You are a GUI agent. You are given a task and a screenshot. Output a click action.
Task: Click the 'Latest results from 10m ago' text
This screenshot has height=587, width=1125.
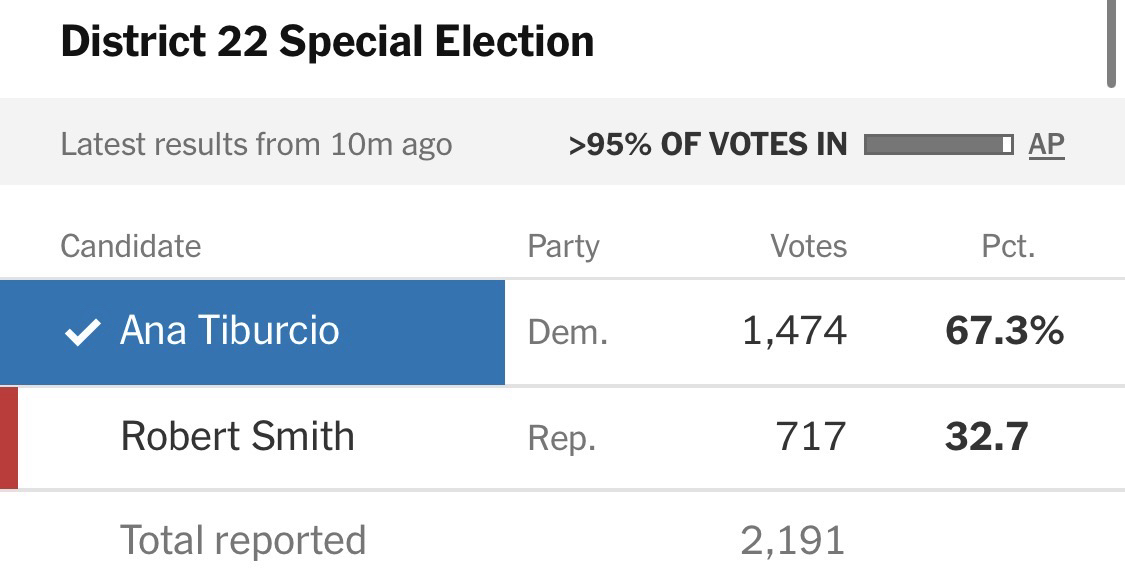click(x=256, y=144)
